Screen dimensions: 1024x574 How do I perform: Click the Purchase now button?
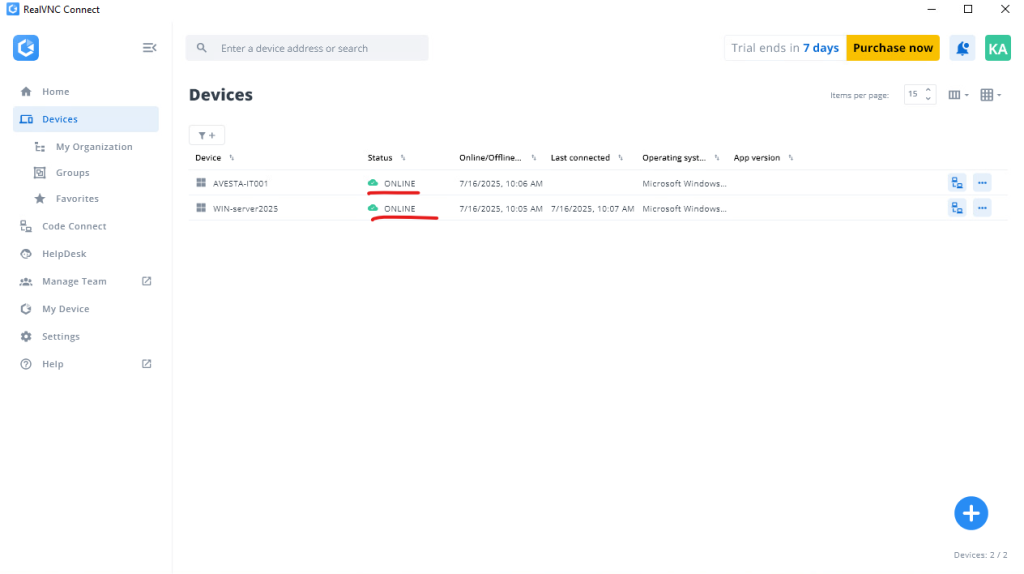pyautogui.click(x=893, y=48)
